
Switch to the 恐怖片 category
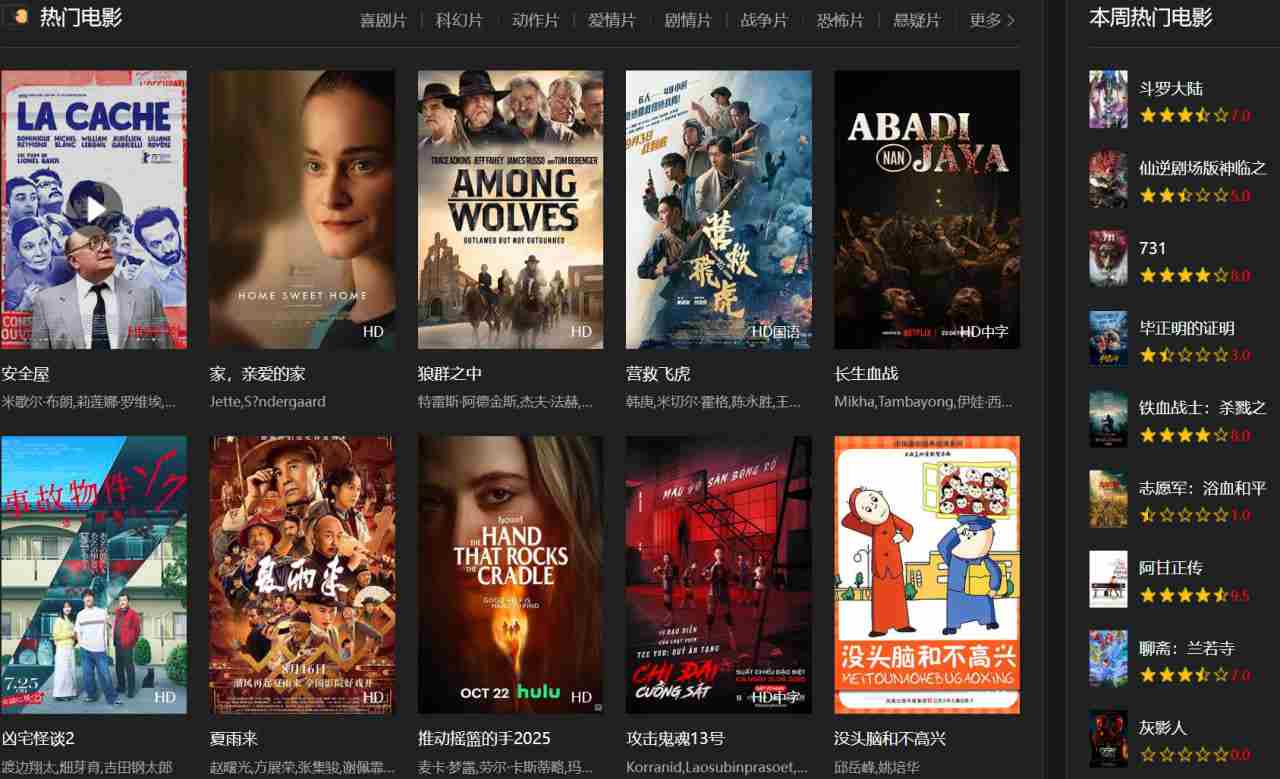tap(840, 20)
